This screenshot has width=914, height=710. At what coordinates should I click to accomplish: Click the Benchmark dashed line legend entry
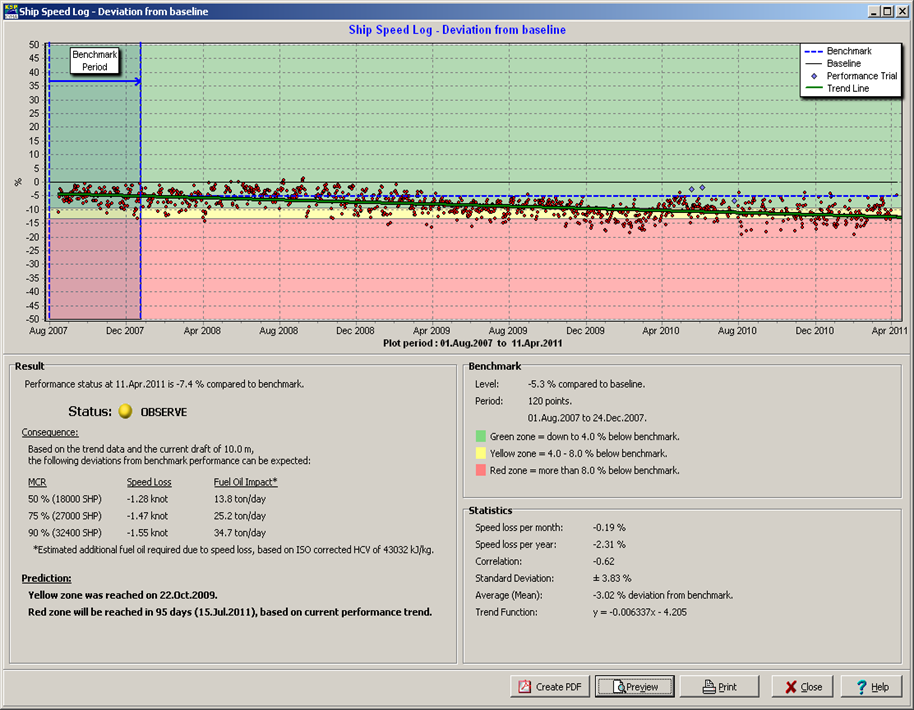tap(849, 51)
